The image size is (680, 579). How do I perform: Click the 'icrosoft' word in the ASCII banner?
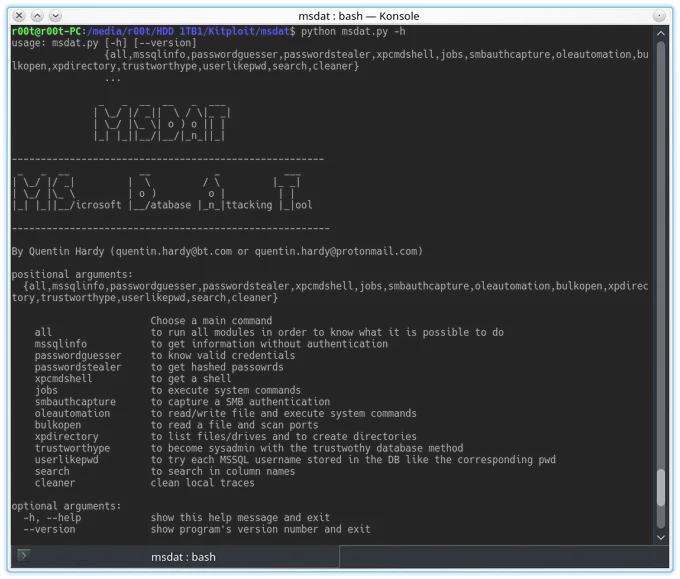[x=98, y=205]
